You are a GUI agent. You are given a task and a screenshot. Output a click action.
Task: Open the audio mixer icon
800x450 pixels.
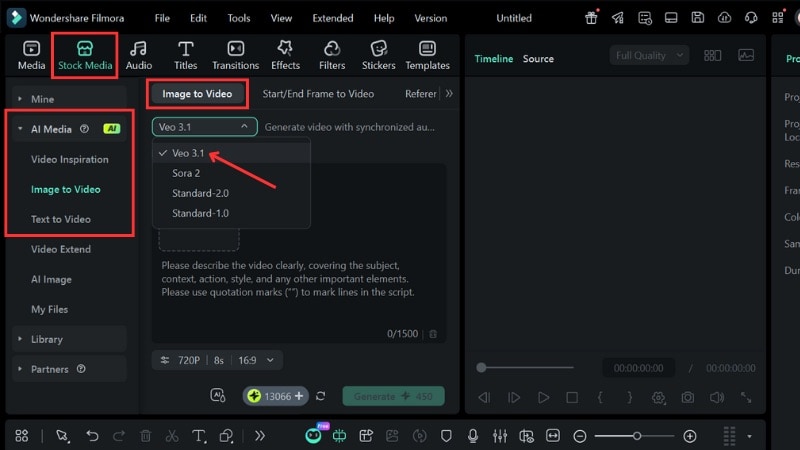(x=499, y=436)
